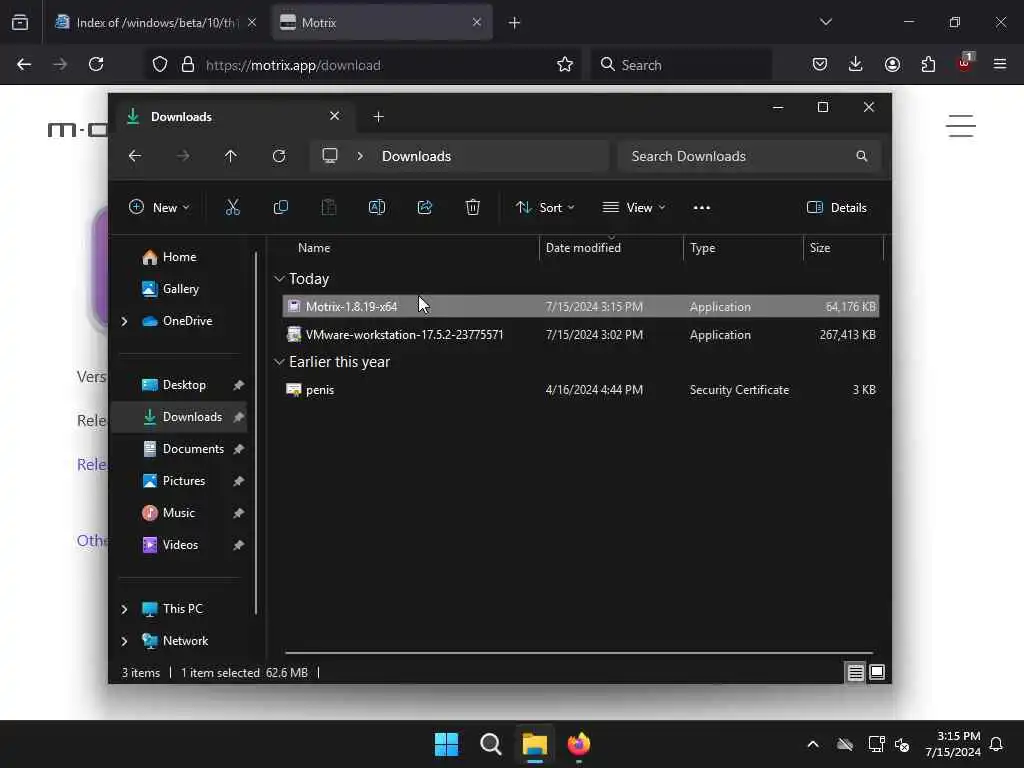This screenshot has height=768, width=1024.
Task: Click the Rename icon in Explorer toolbar
Action: pyautogui.click(x=377, y=208)
